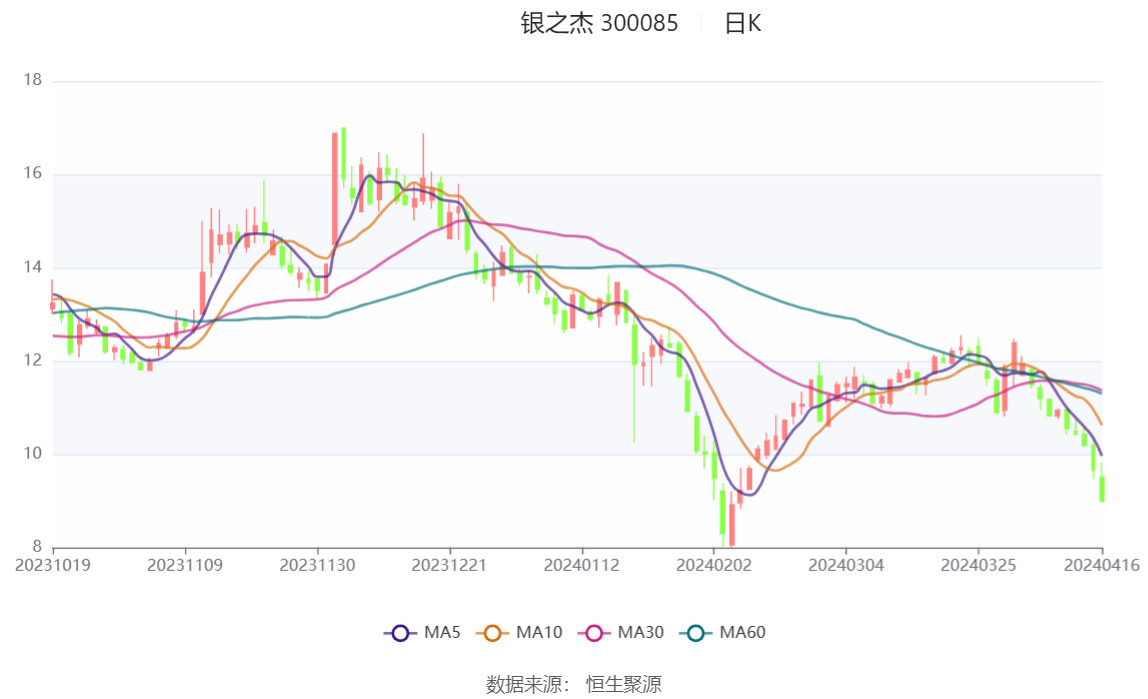
Task: Click the chart title 银之杰 300085
Action: [599, 23]
